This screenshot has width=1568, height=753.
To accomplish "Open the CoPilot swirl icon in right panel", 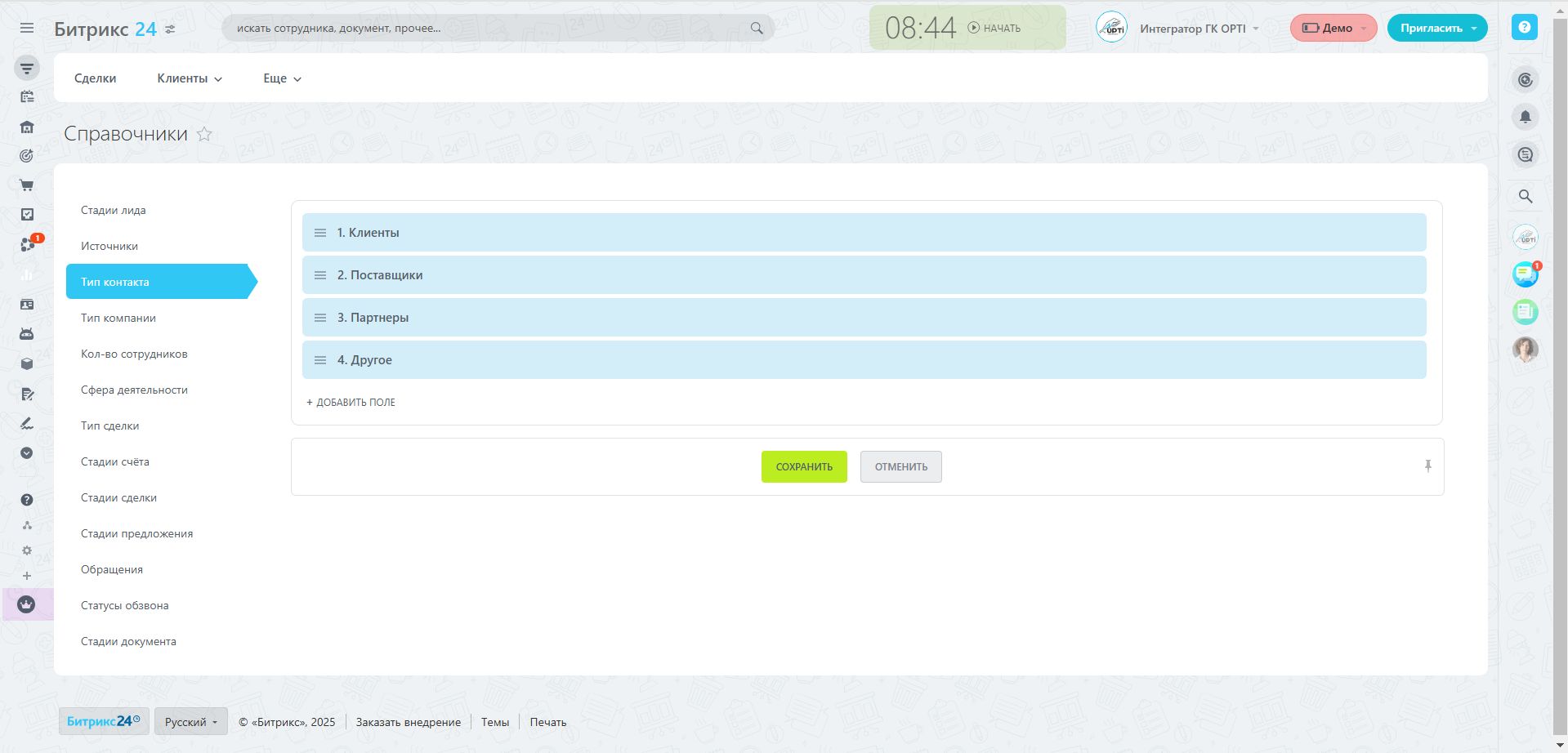I will [1526, 80].
